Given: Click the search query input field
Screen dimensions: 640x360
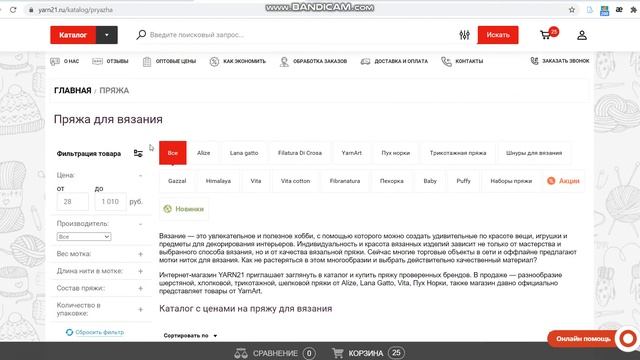Looking at the screenshot, I should (x=300, y=35).
